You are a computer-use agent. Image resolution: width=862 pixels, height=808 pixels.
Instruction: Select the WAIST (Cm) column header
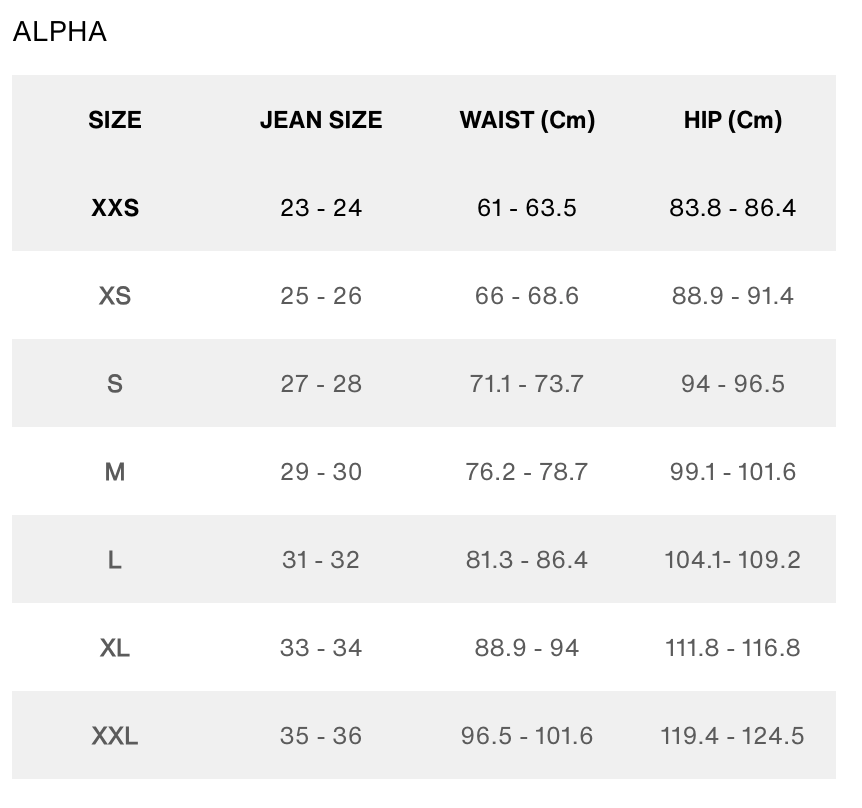[x=527, y=120]
